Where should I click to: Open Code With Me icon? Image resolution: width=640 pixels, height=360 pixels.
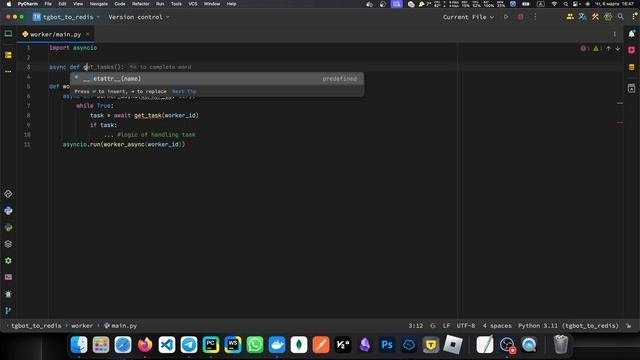tap(570, 17)
